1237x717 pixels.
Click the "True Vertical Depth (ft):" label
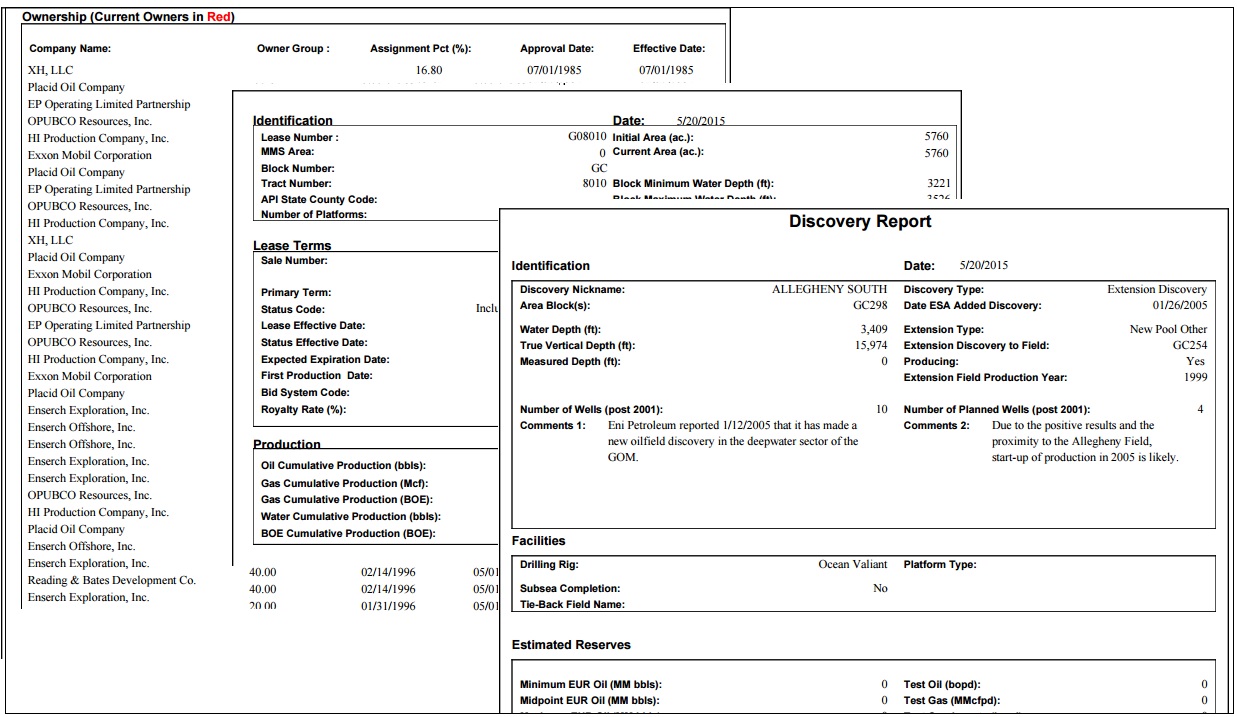click(577, 346)
